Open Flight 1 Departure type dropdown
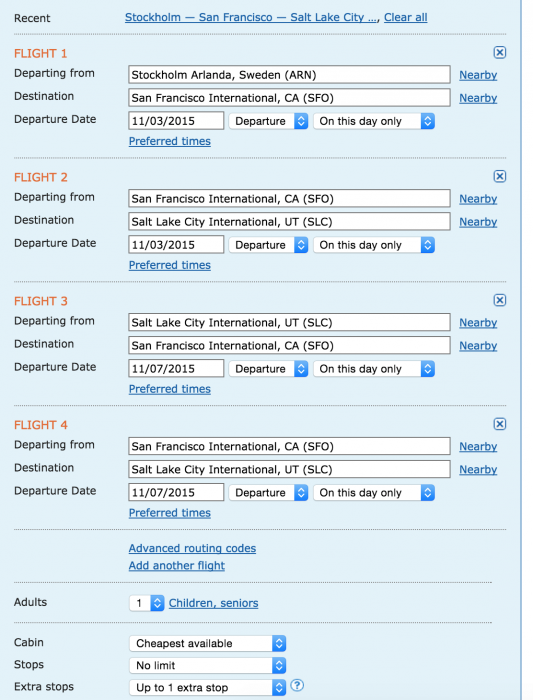Screen dimensions: 533x700 click(268, 121)
